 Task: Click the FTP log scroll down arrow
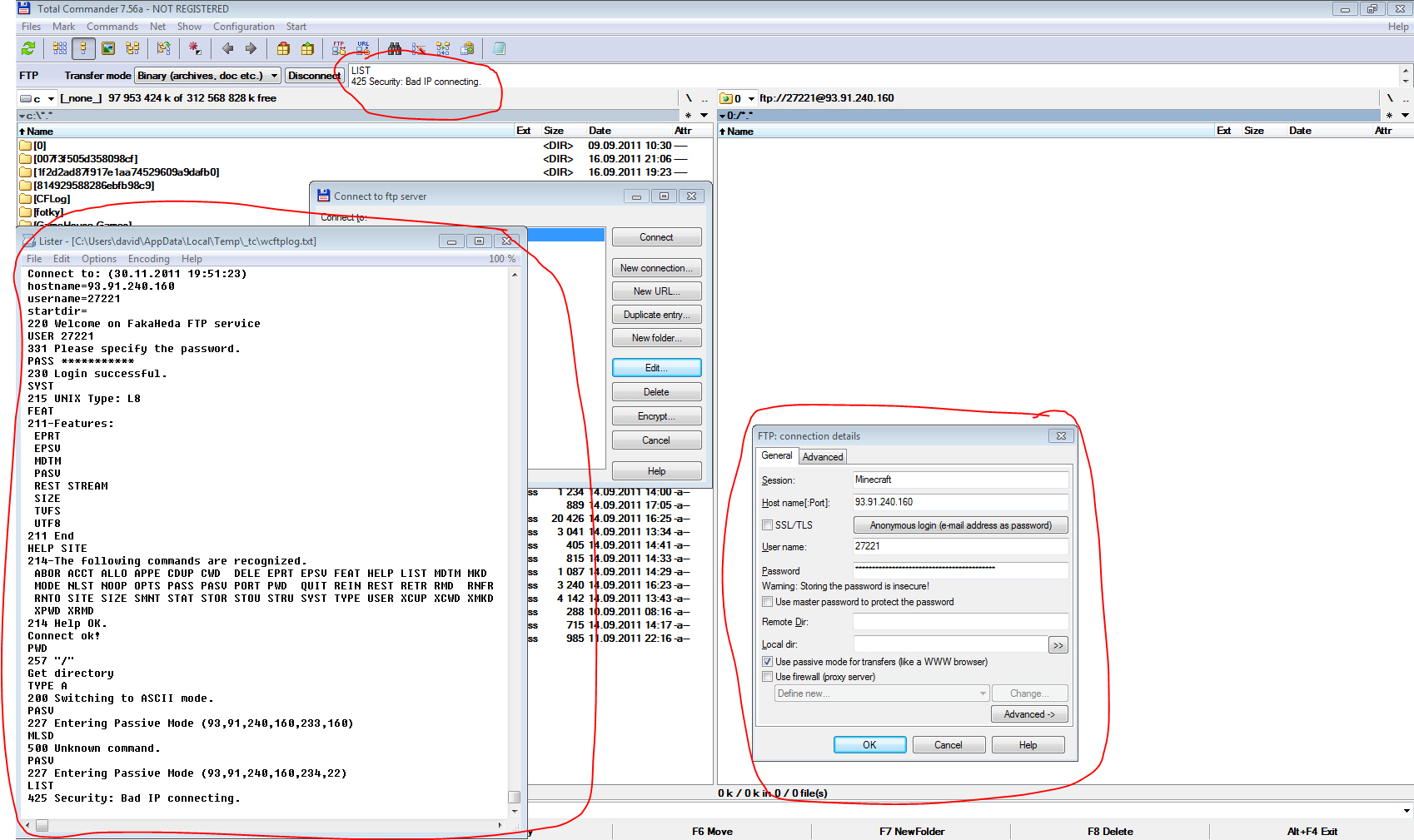1406,82
